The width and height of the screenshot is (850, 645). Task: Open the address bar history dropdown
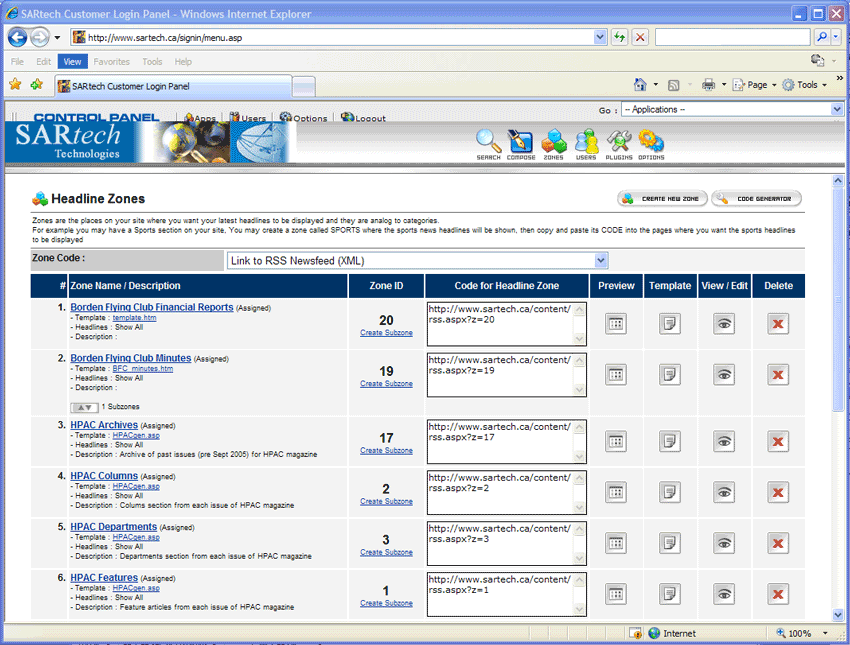[x=600, y=37]
